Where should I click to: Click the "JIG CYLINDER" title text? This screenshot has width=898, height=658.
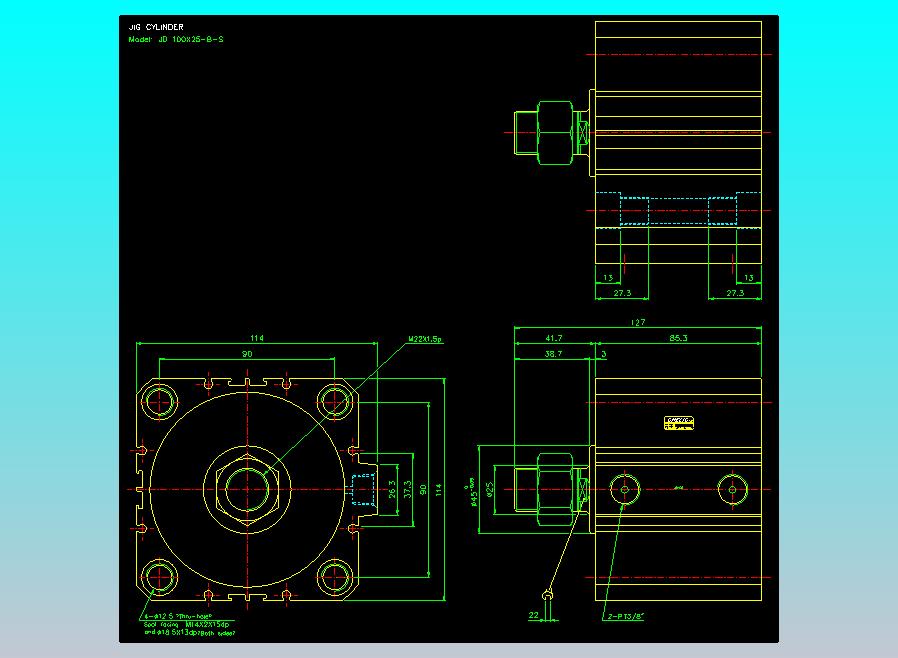coord(156,27)
